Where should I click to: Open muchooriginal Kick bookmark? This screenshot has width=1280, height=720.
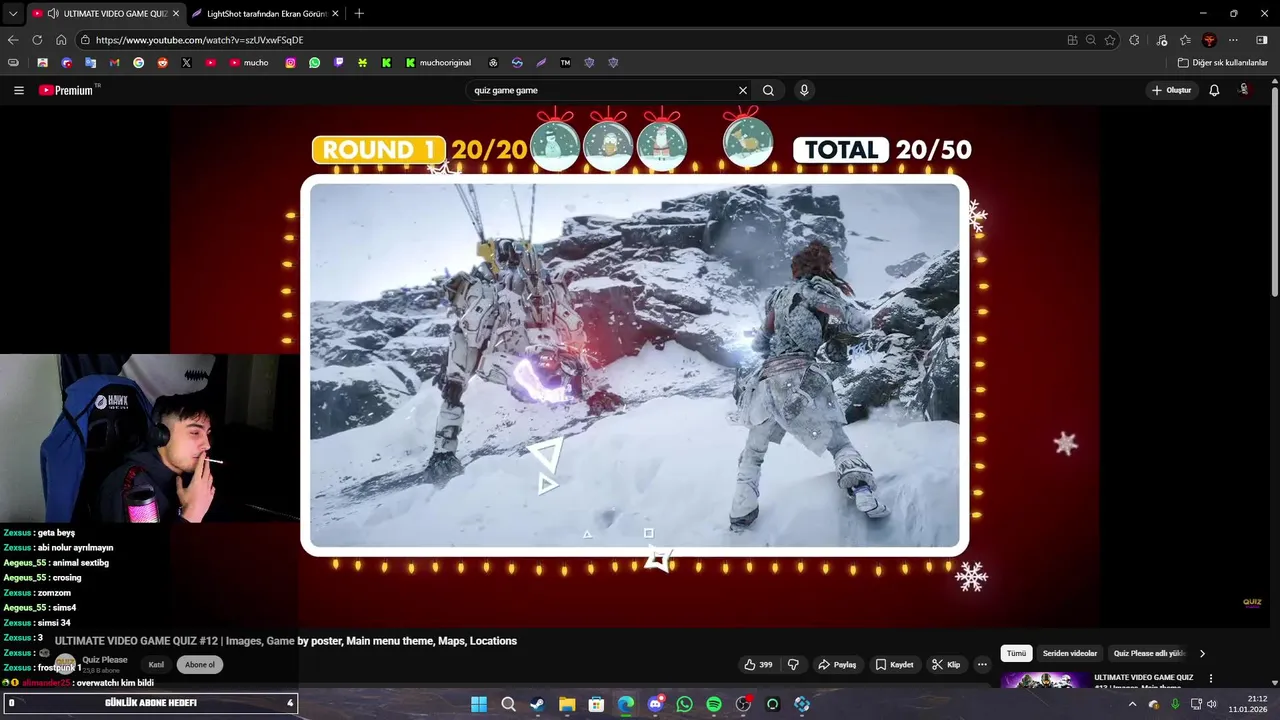[438, 62]
